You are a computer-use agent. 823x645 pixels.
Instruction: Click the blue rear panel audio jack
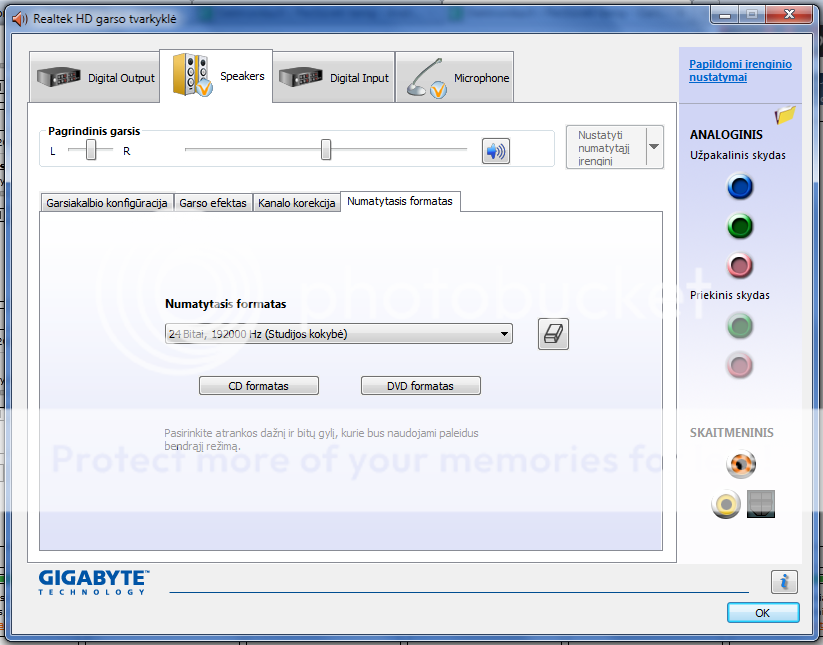coord(739,187)
